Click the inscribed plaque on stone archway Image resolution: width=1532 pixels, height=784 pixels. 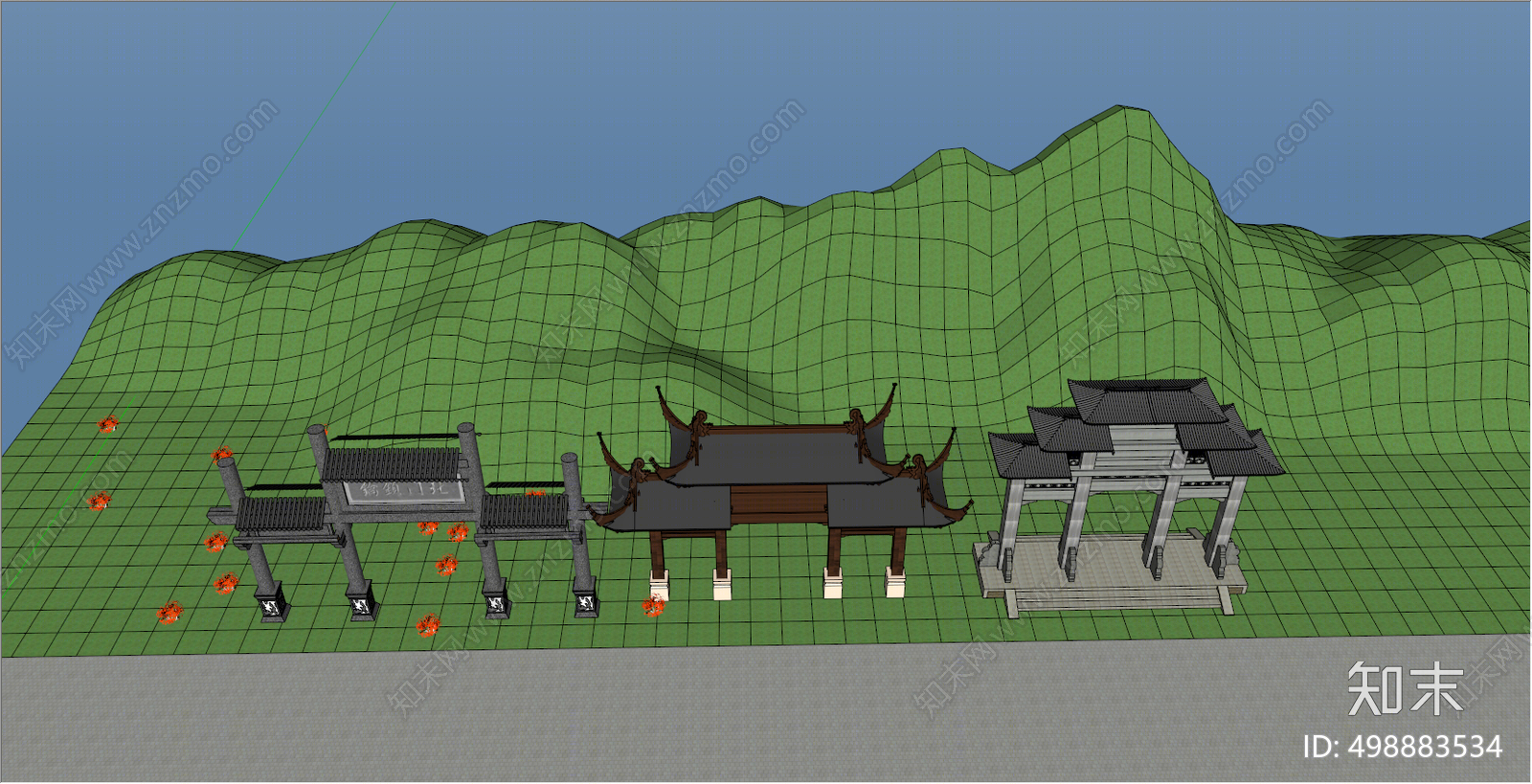point(405,491)
